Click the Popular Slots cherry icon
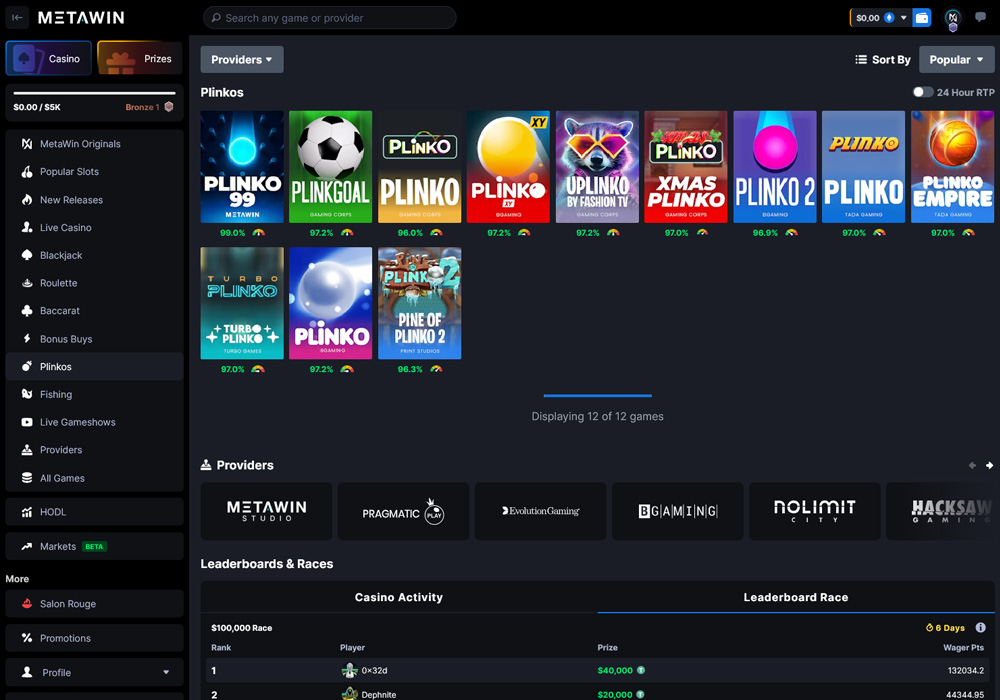 tap(27, 171)
